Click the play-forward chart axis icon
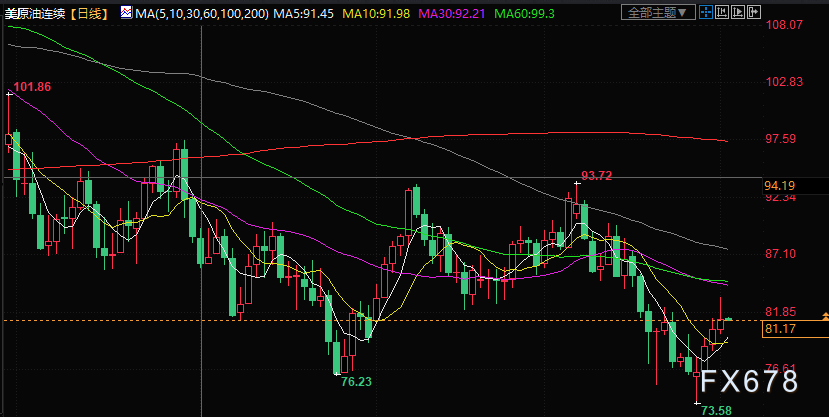The width and height of the screenshot is (829, 417). pyautogui.click(x=739, y=12)
